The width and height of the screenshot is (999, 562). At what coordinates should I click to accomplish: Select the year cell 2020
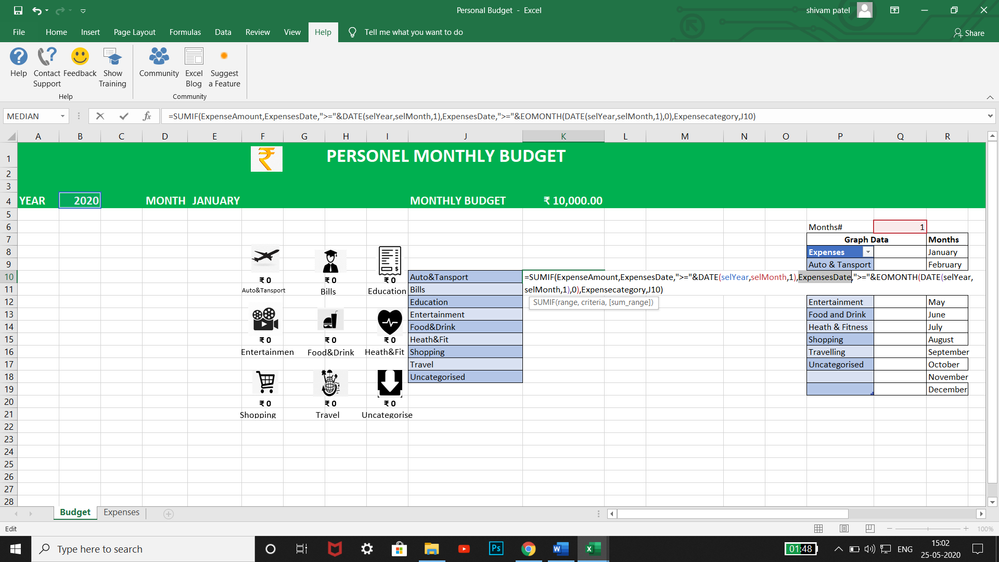click(80, 201)
